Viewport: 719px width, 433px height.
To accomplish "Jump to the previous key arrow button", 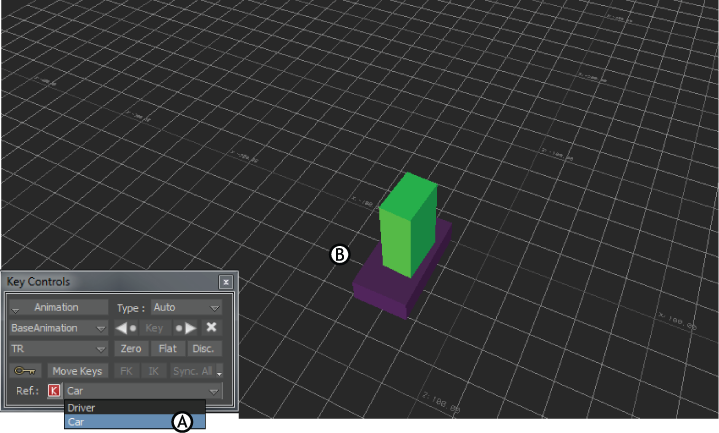I will coord(126,328).
